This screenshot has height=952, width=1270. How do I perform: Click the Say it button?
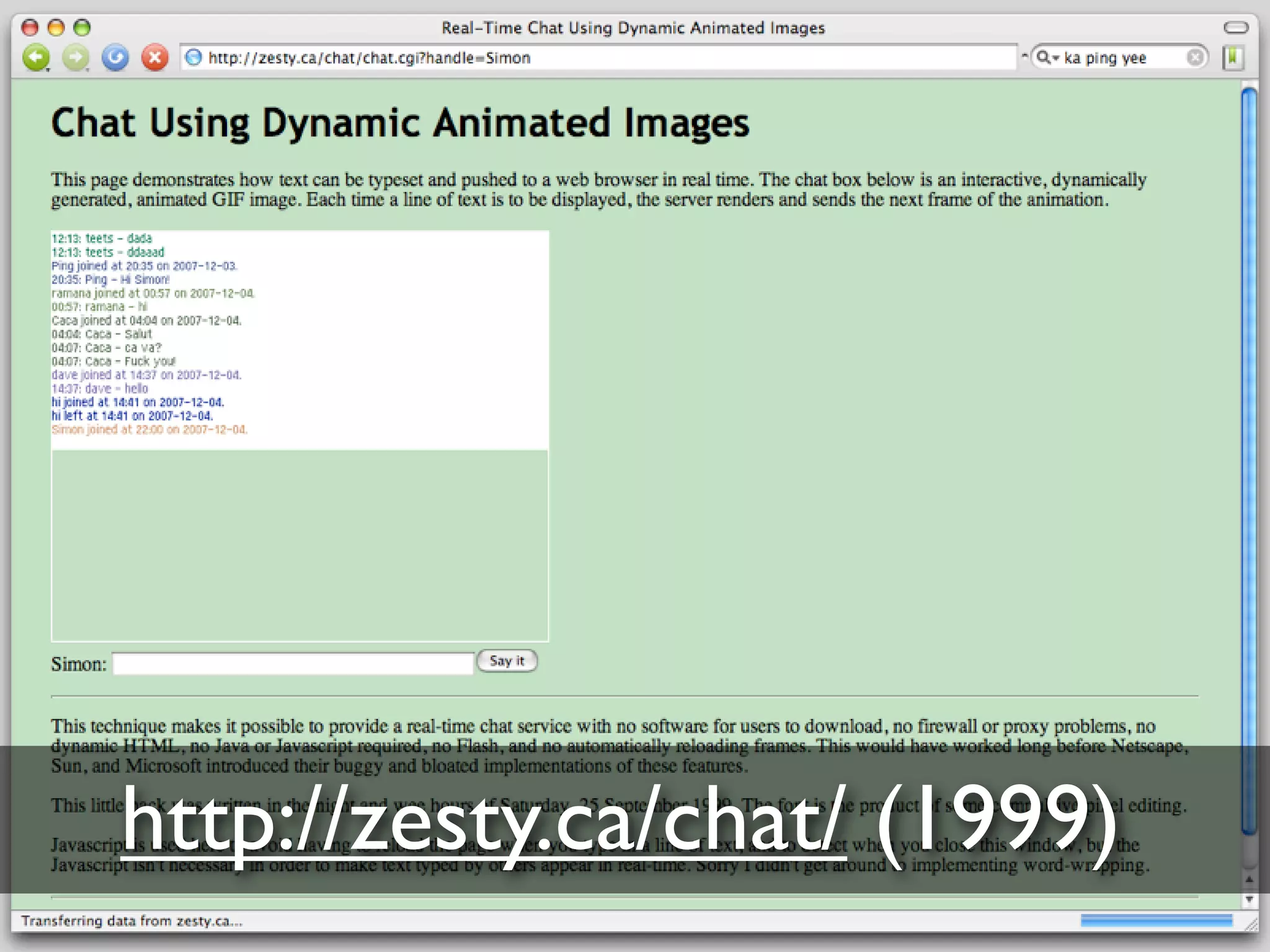pos(507,661)
